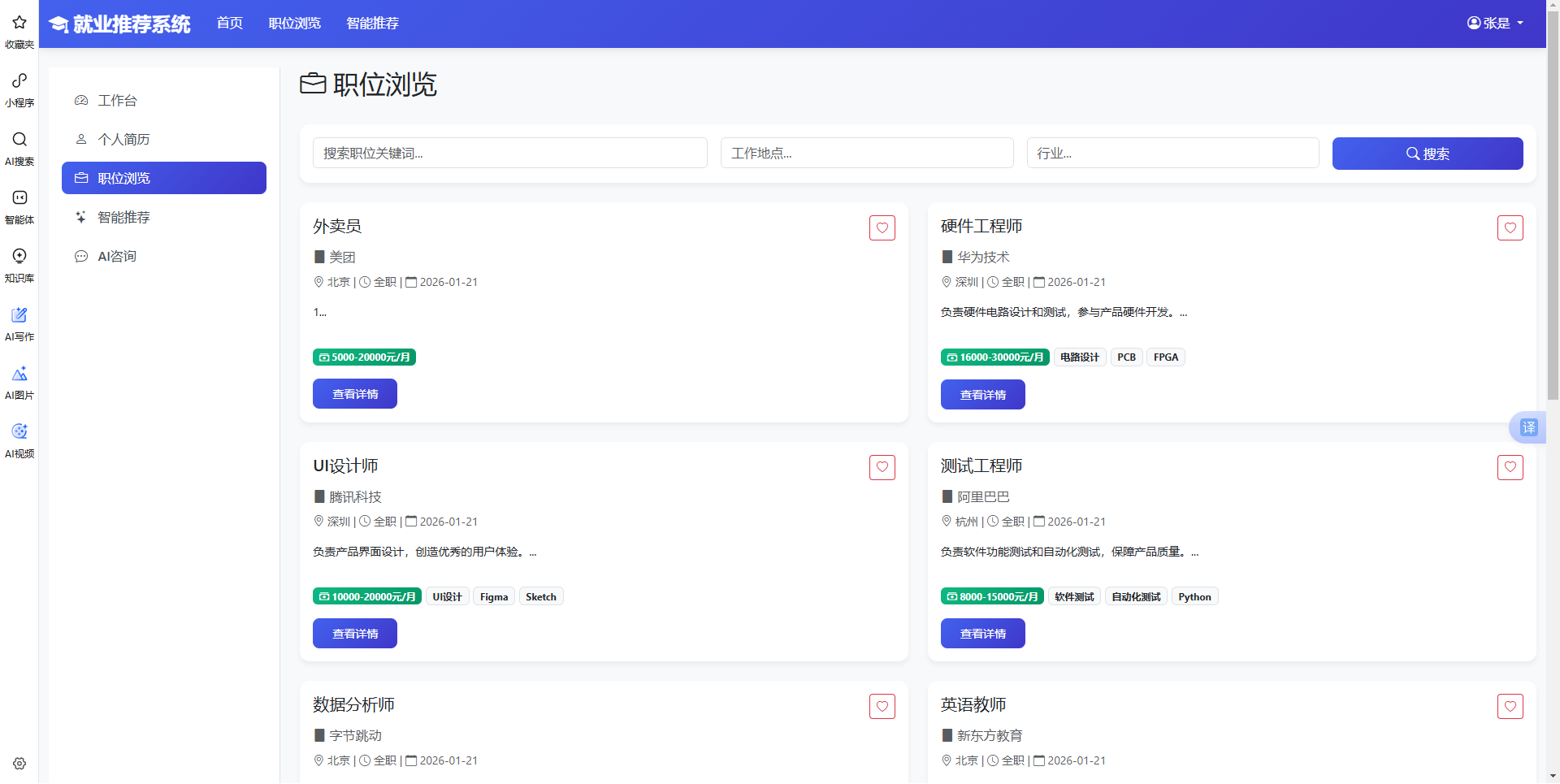Click the PCB skill tag
This screenshot has width=1560, height=784.
1126,357
